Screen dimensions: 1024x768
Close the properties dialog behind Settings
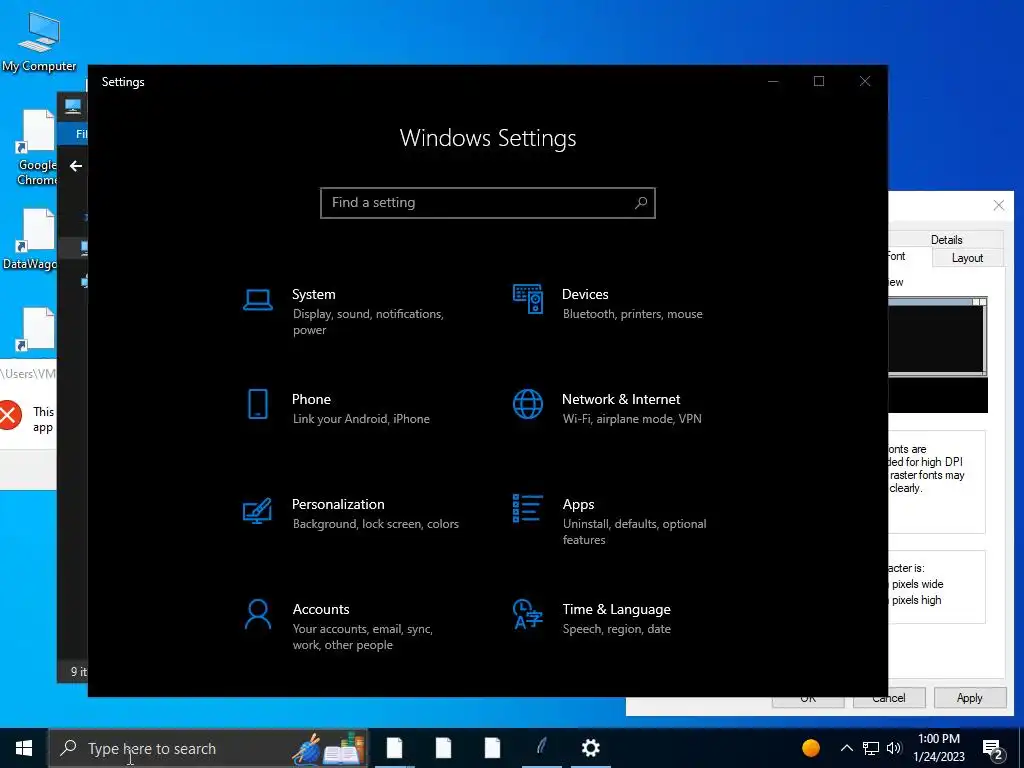tap(999, 205)
